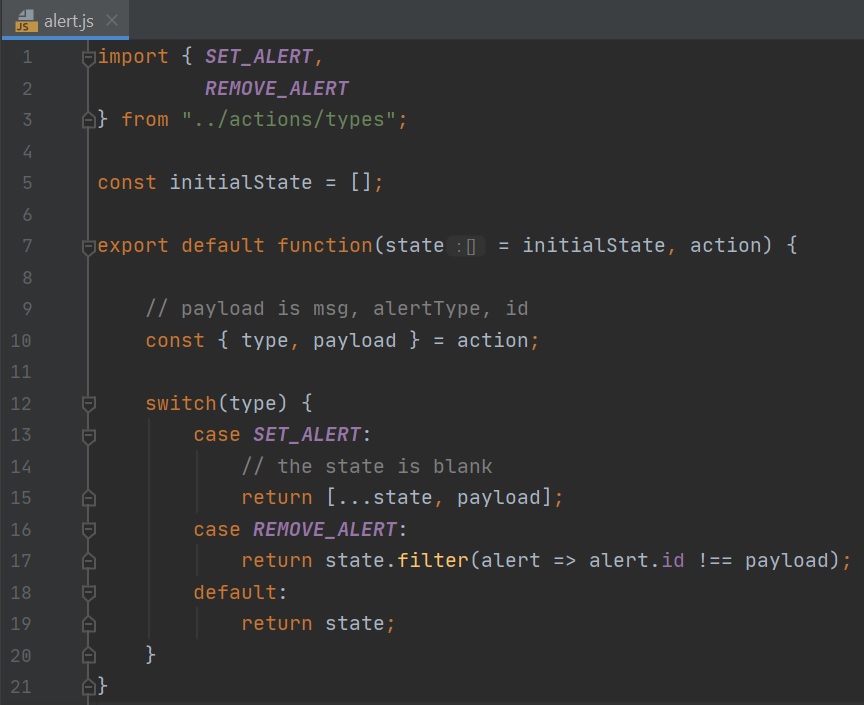Collapse the export default function on line 7
The height and width of the screenshot is (705, 864).
coord(88,246)
